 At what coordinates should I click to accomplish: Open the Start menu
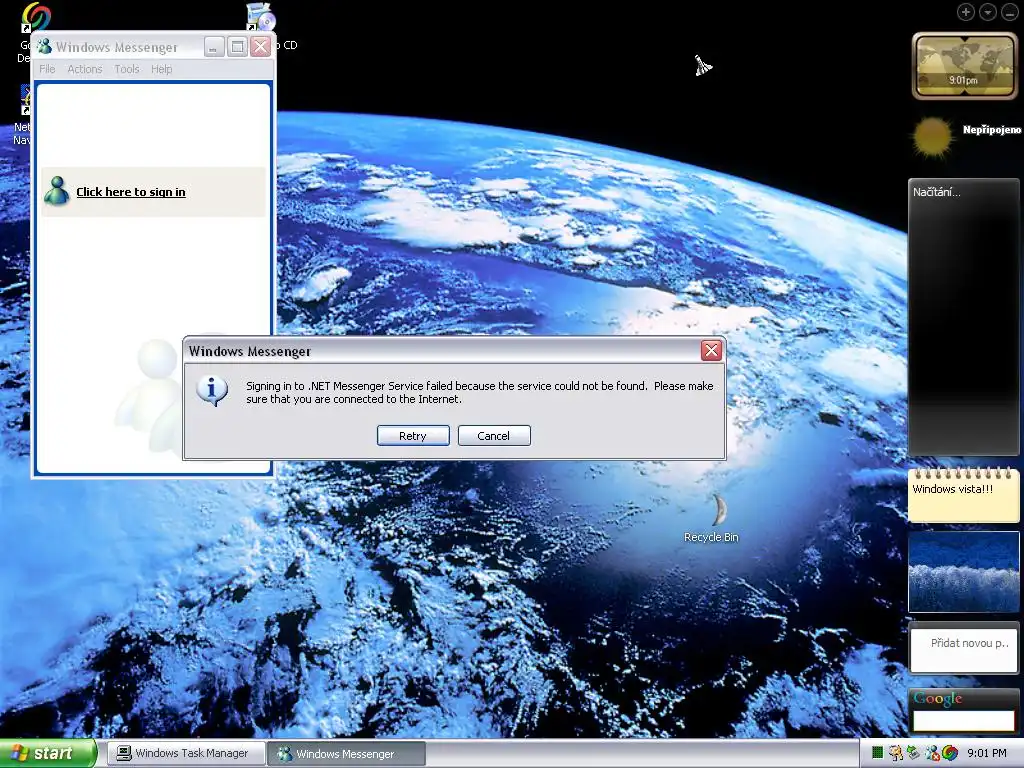pyautogui.click(x=48, y=754)
